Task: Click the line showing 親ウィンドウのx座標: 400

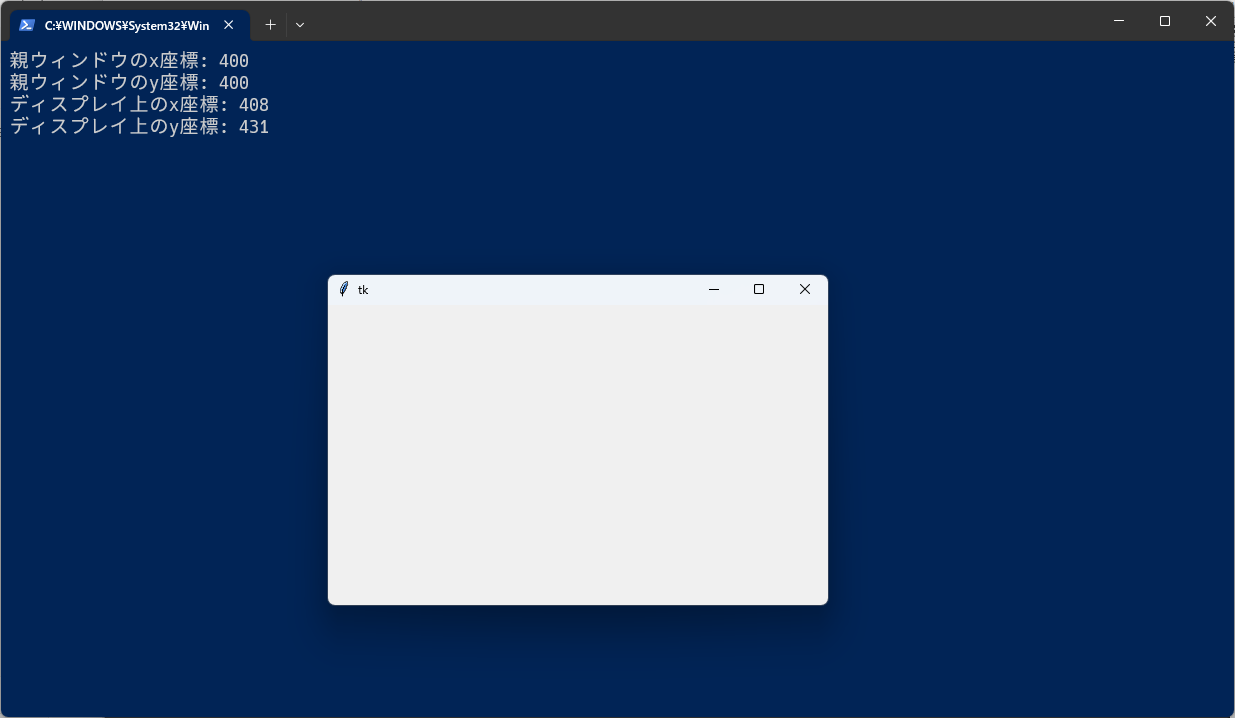Action: (128, 60)
